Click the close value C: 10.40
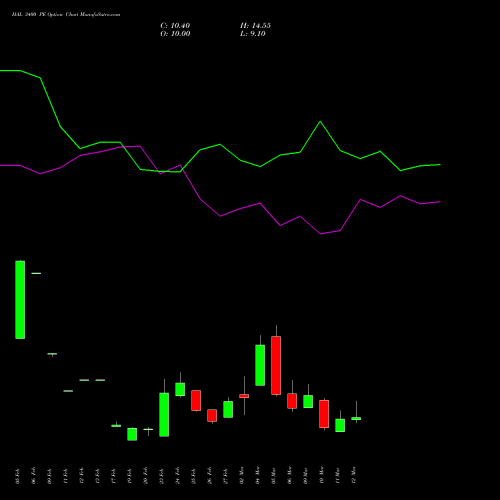The width and height of the screenshot is (500, 500). pos(175,26)
